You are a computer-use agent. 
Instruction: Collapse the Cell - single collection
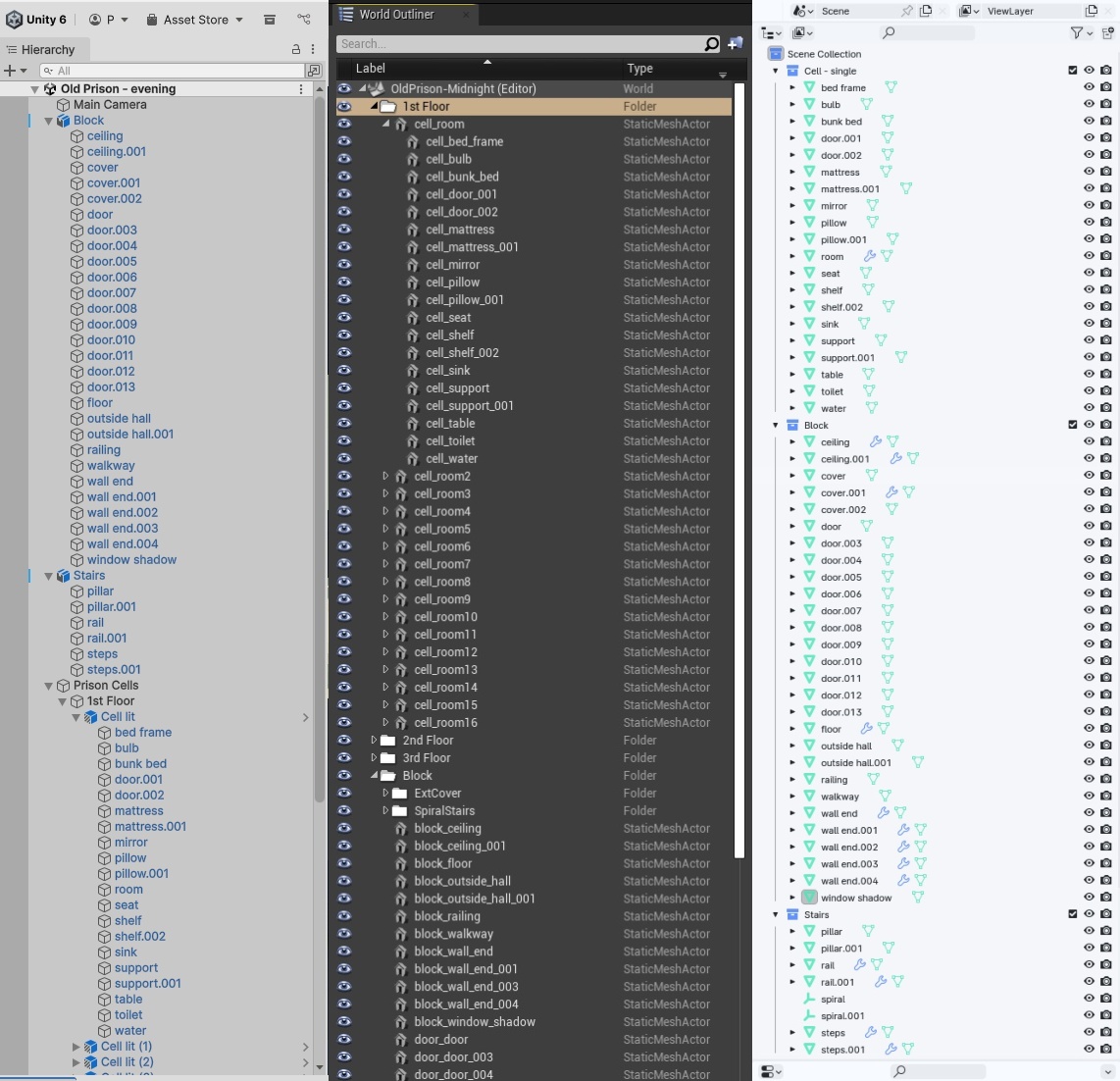[x=776, y=71]
